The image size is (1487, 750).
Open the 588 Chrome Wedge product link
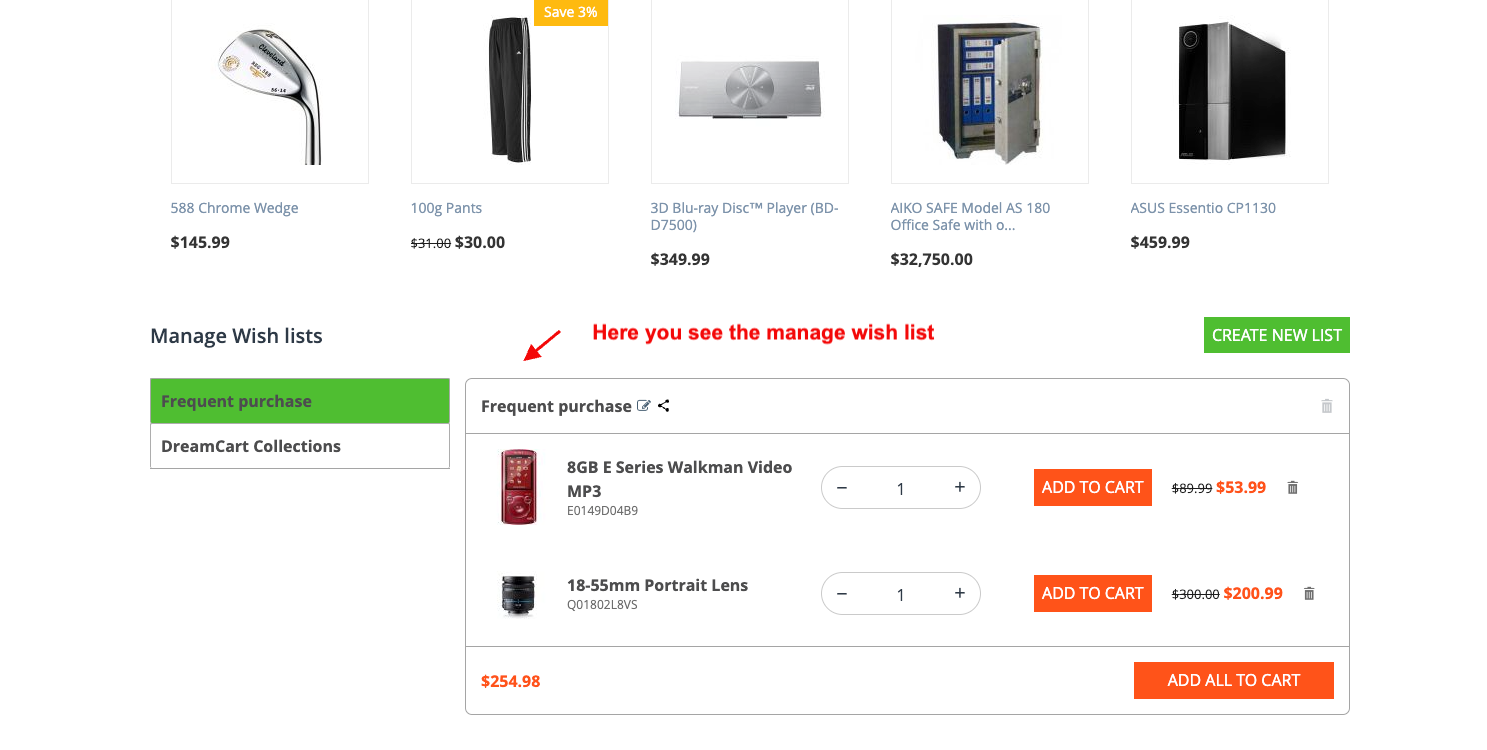[x=234, y=208]
